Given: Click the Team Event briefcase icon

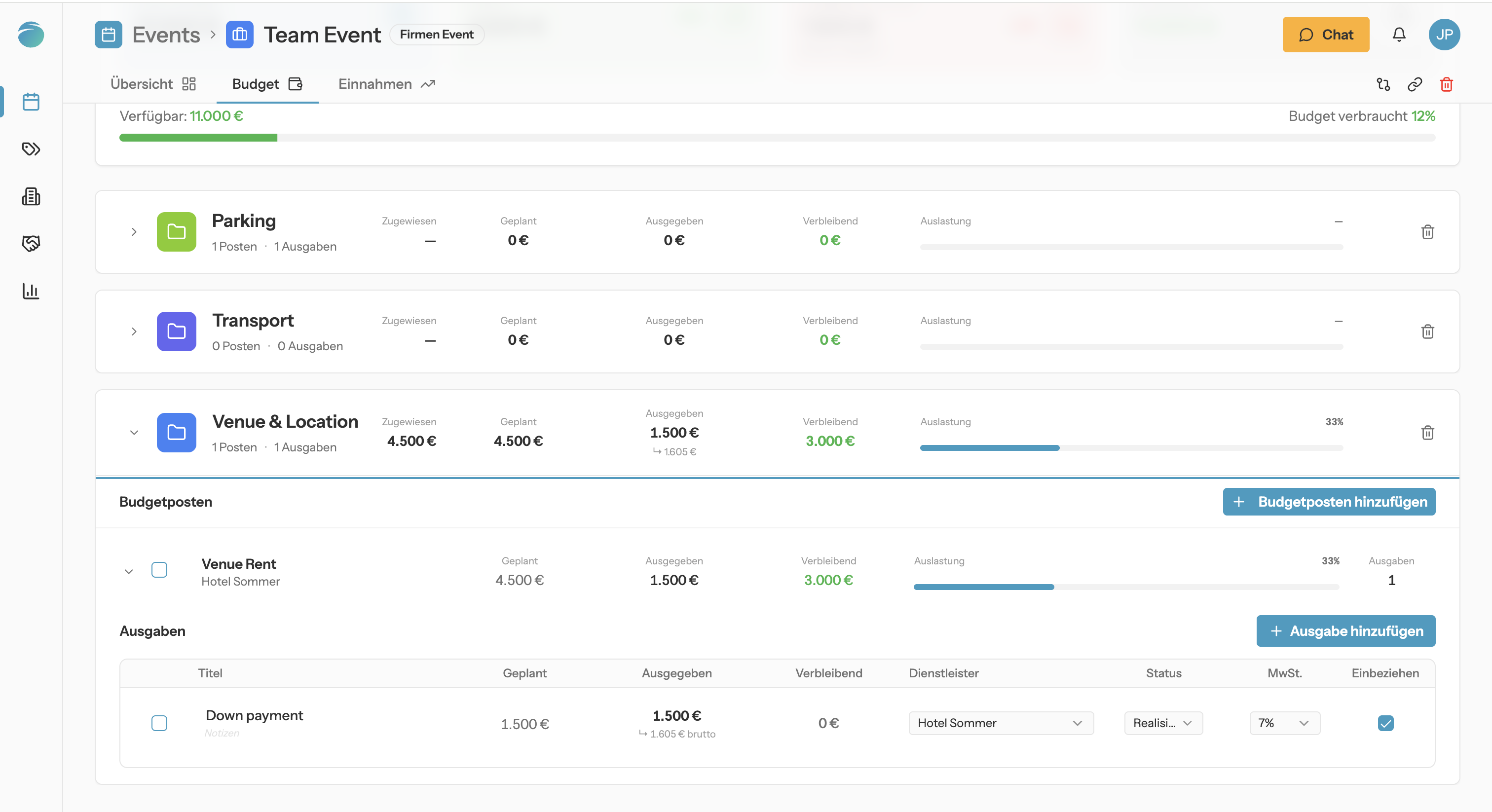Looking at the screenshot, I should point(240,35).
